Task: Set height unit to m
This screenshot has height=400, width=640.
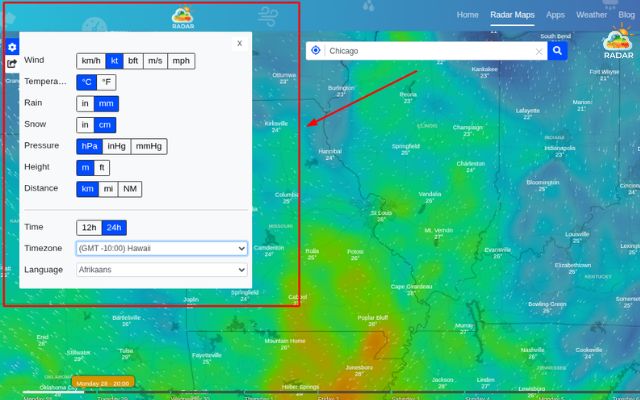Action: click(85, 167)
